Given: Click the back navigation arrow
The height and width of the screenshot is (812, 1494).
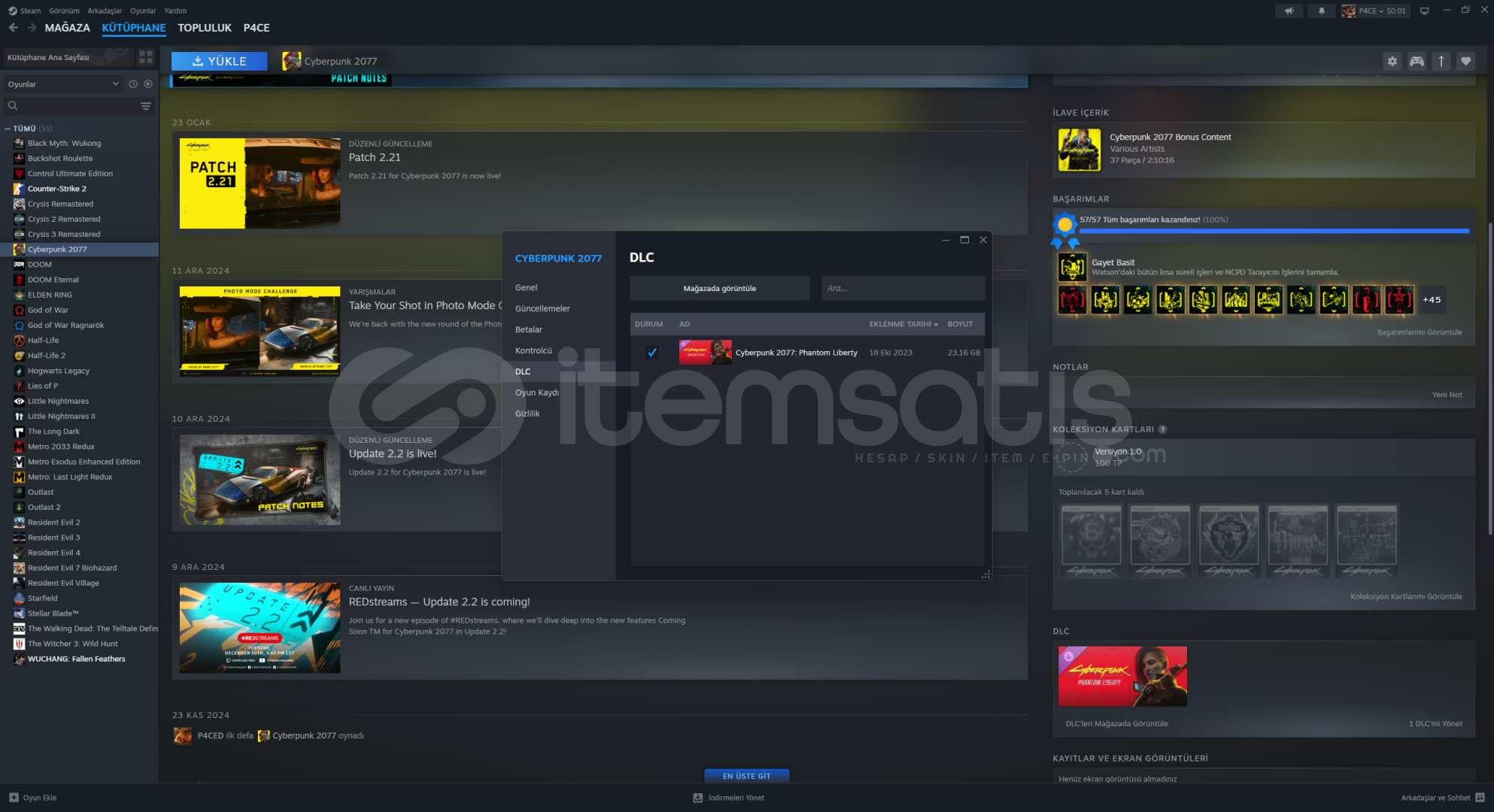Looking at the screenshot, I should (14, 28).
